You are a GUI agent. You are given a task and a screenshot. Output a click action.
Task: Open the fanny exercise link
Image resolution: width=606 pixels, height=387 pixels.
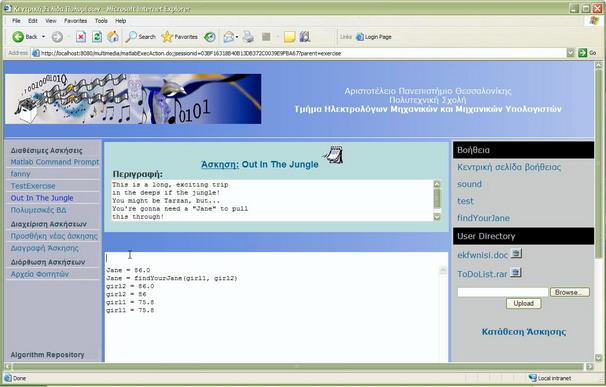click(x=20, y=174)
